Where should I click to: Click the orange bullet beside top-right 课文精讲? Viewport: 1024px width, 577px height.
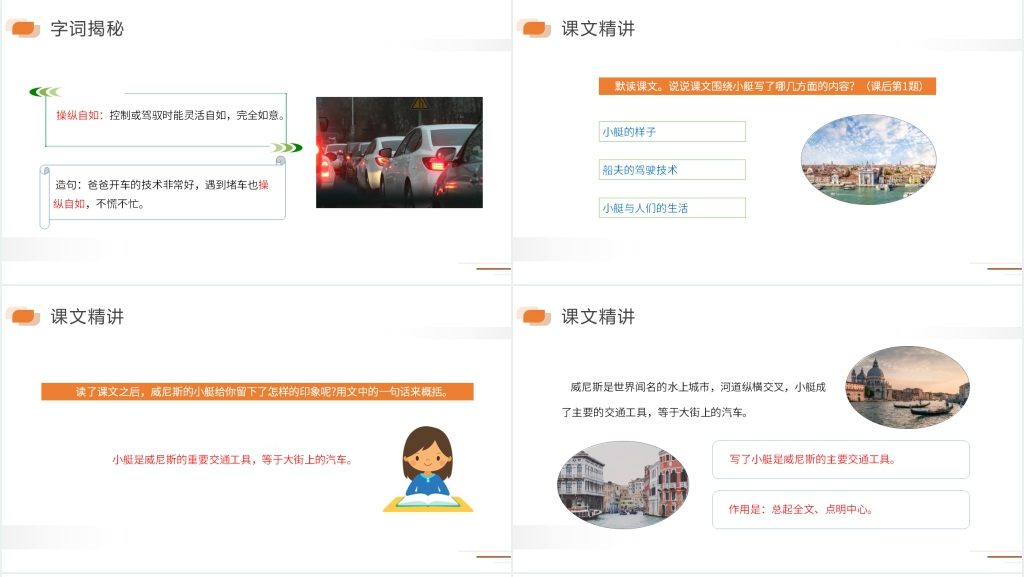coord(534,29)
